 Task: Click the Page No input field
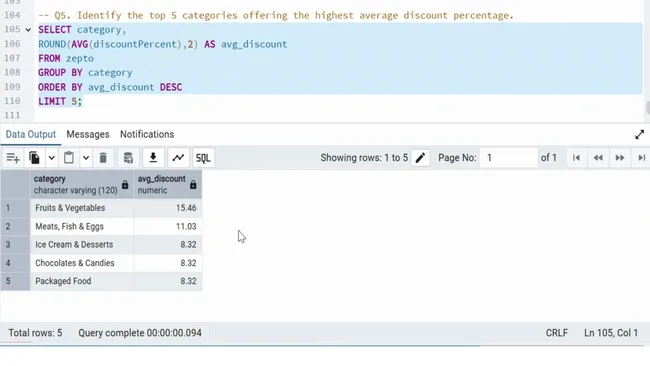(x=509, y=158)
